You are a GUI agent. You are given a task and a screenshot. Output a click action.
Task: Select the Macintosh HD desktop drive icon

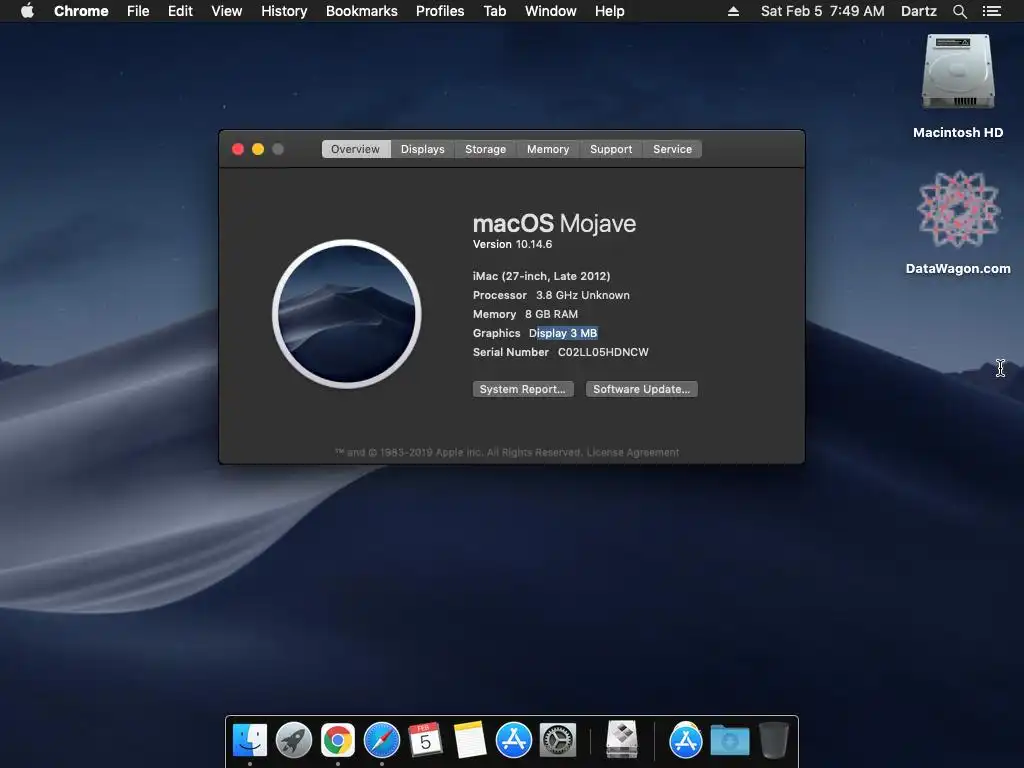point(958,72)
